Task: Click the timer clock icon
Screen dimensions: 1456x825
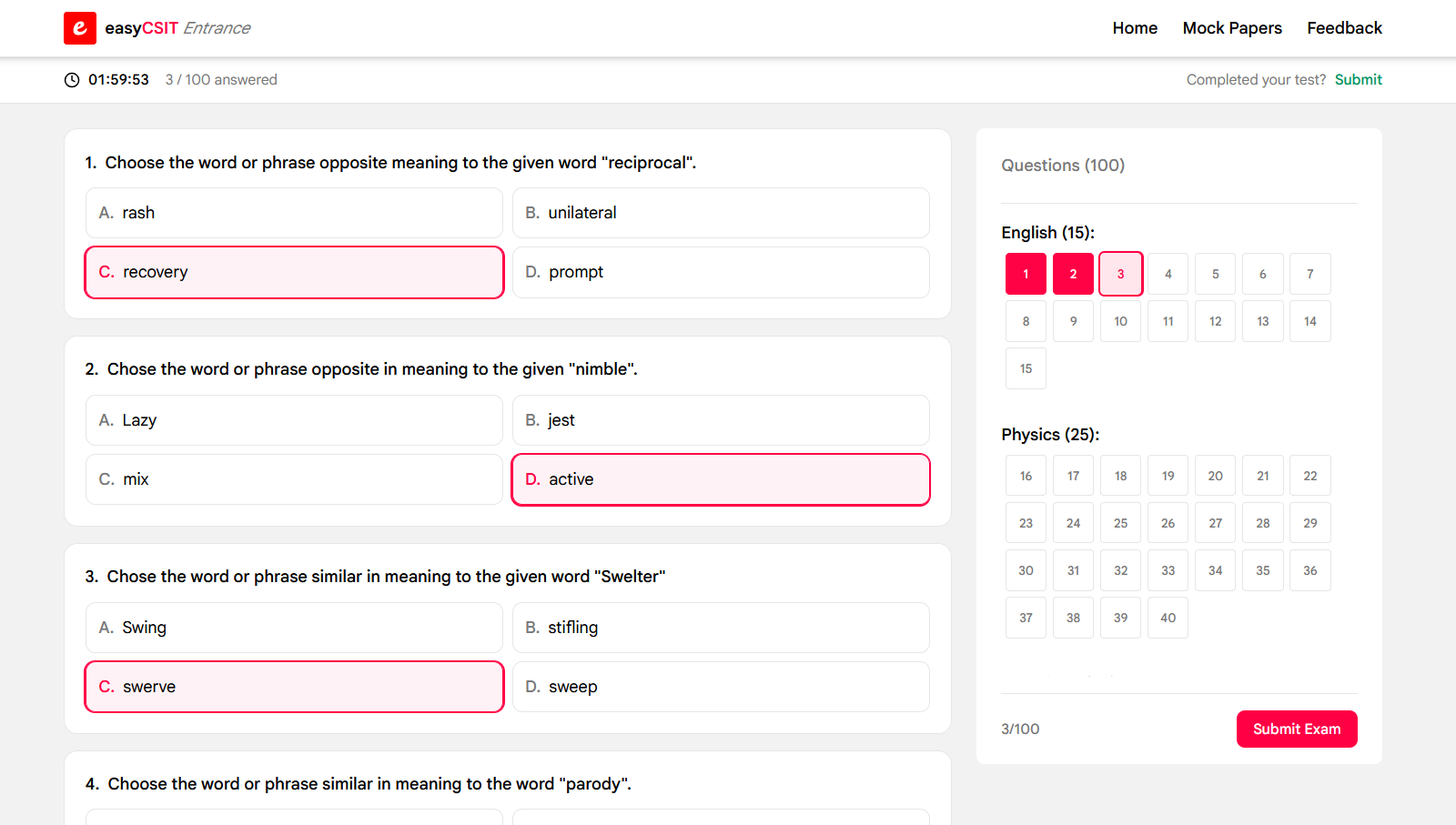Action: pyautogui.click(x=72, y=80)
